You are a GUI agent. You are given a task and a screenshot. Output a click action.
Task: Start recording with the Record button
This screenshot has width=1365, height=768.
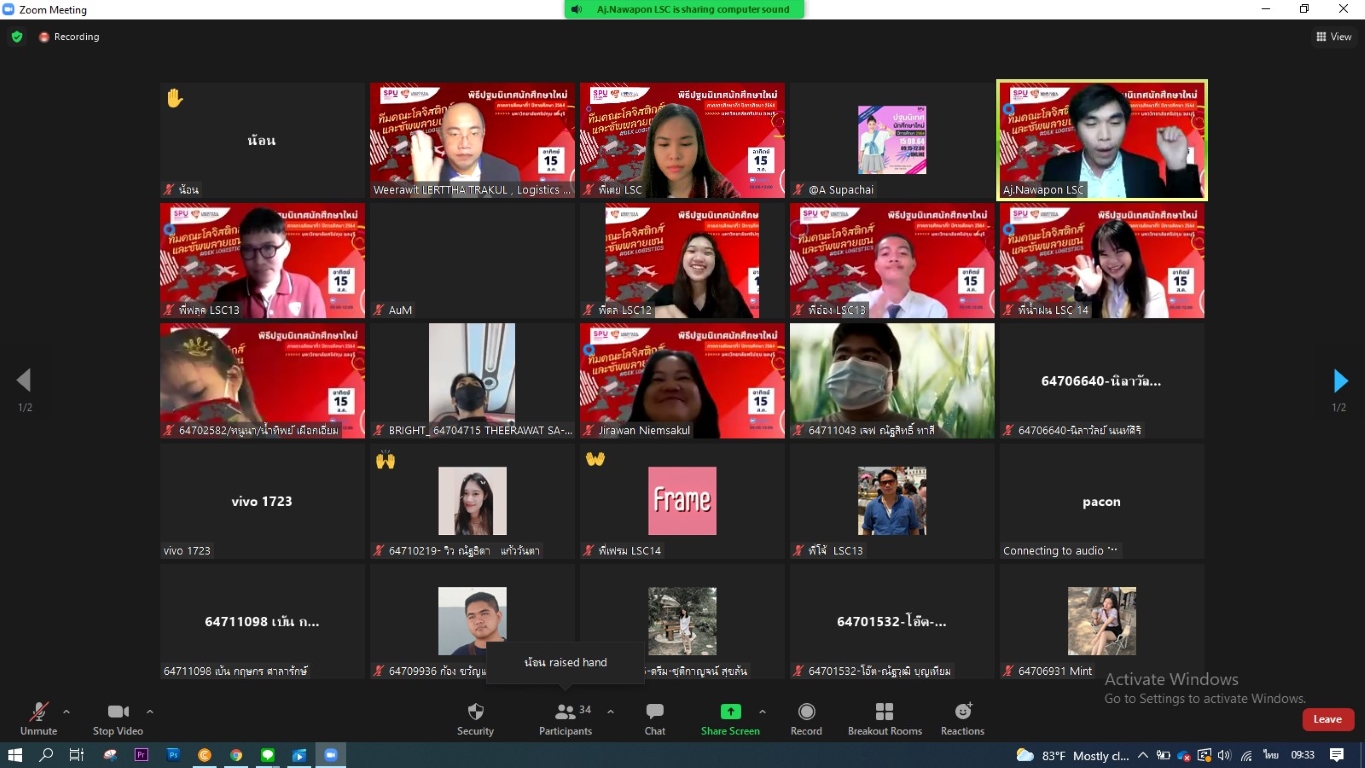point(806,719)
